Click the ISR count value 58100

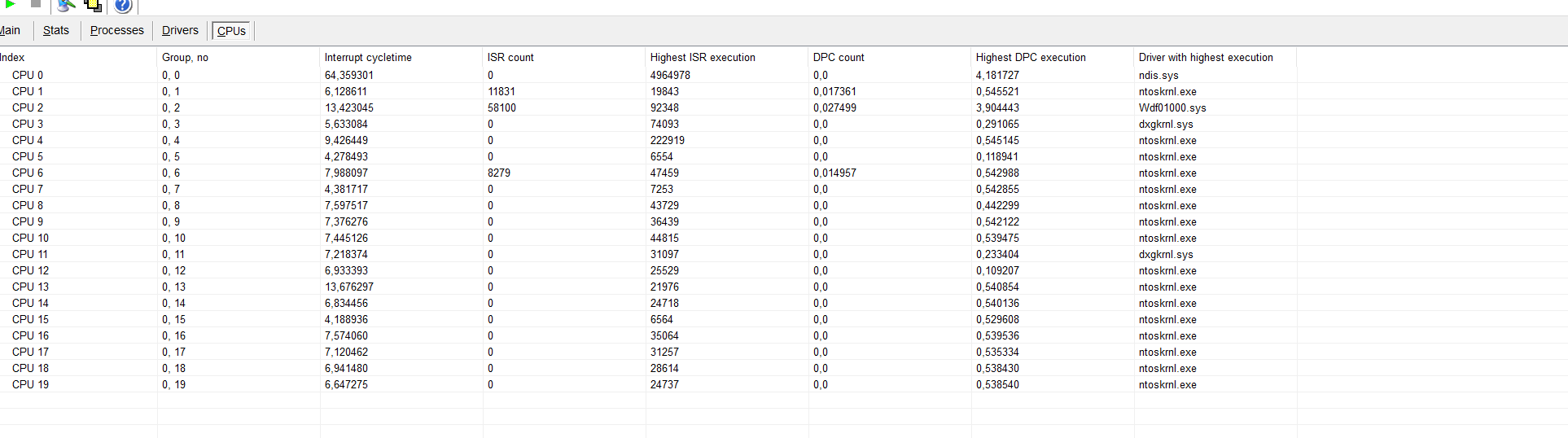pos(501,107)
